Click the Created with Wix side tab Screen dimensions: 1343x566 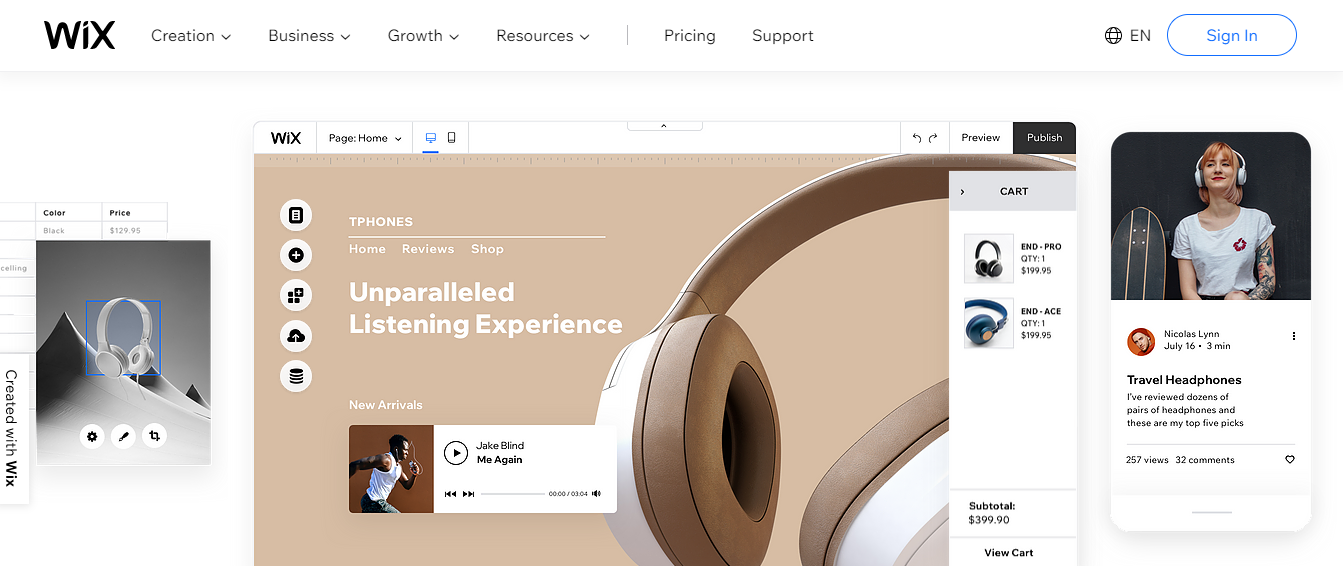[x=12, y=428]
